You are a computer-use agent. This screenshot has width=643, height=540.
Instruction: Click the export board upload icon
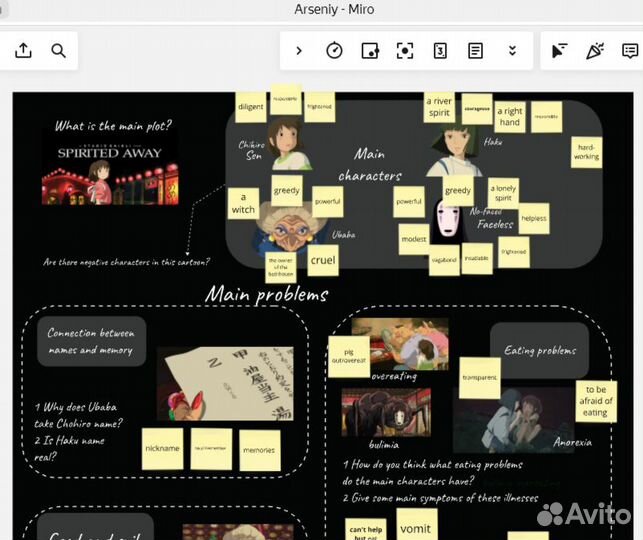click(23, 51)
